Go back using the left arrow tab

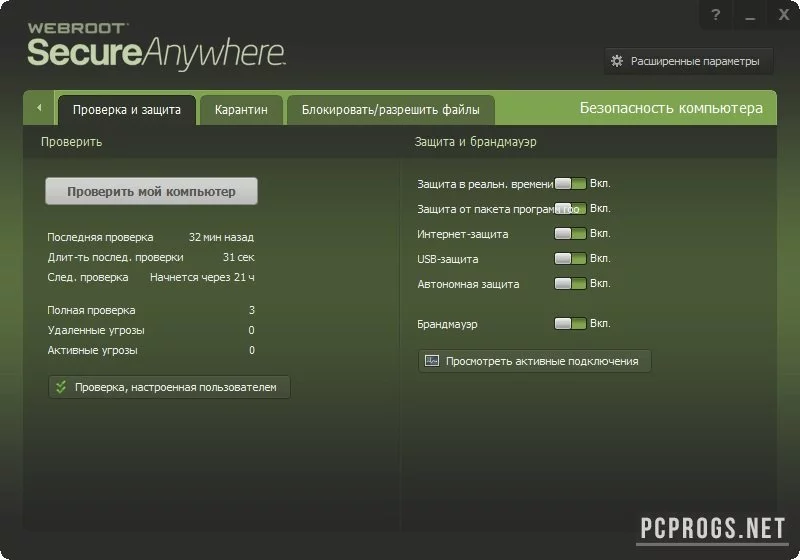click(x=39, y=108)
